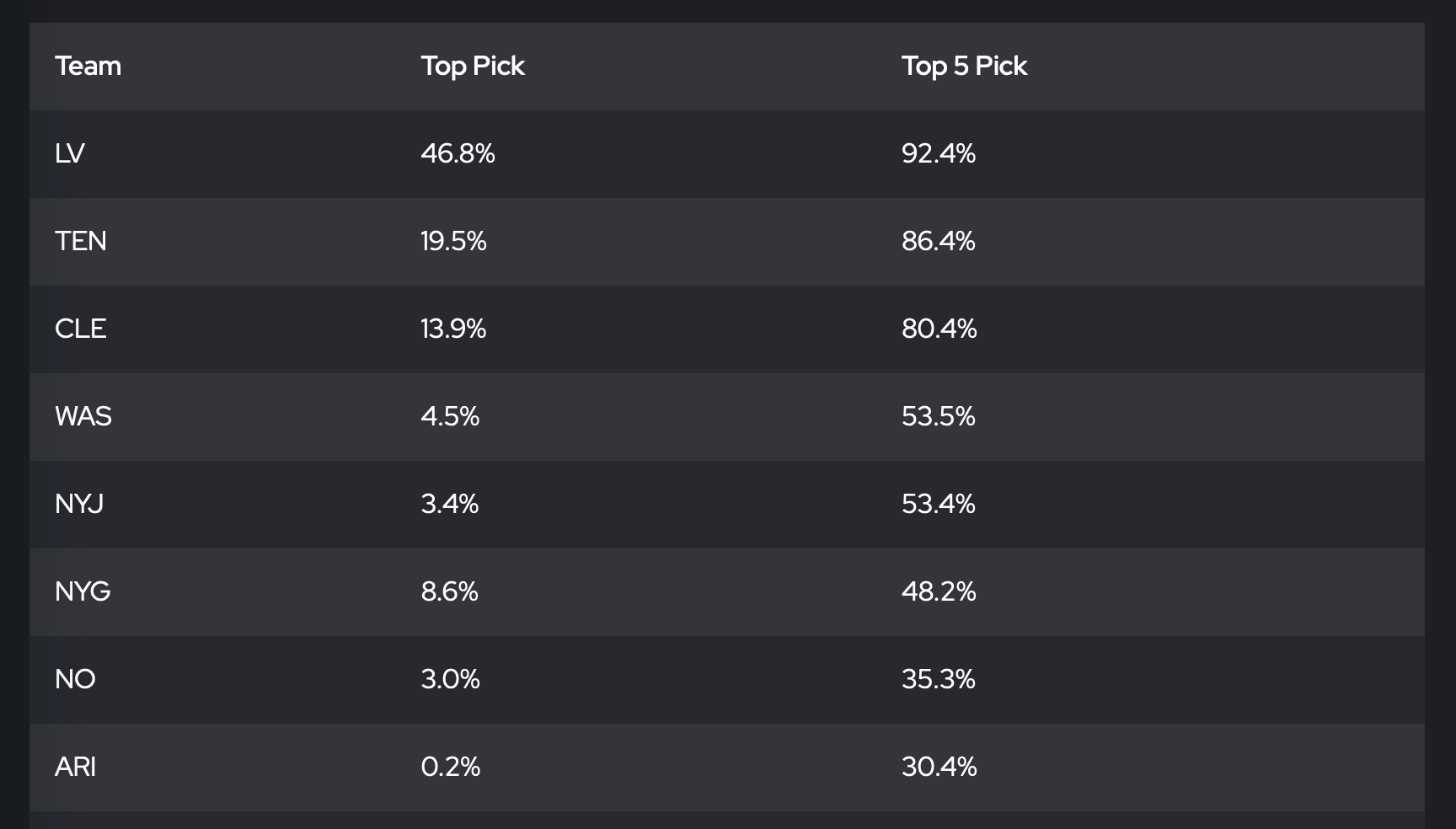The image size is (1456, 829).
Task: Click the Top Pick column header
Action: (x=473, y=67)
